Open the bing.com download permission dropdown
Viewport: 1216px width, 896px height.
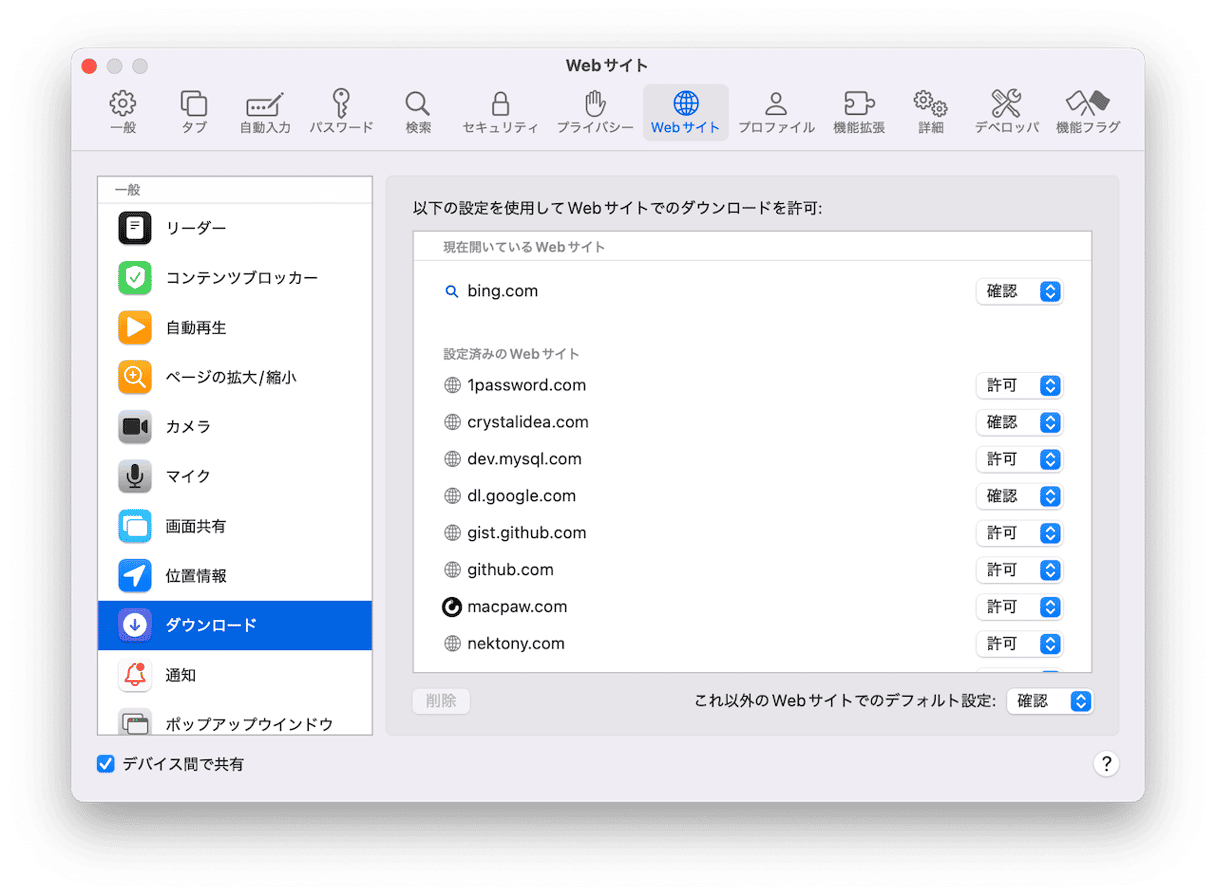(1019, 291)
